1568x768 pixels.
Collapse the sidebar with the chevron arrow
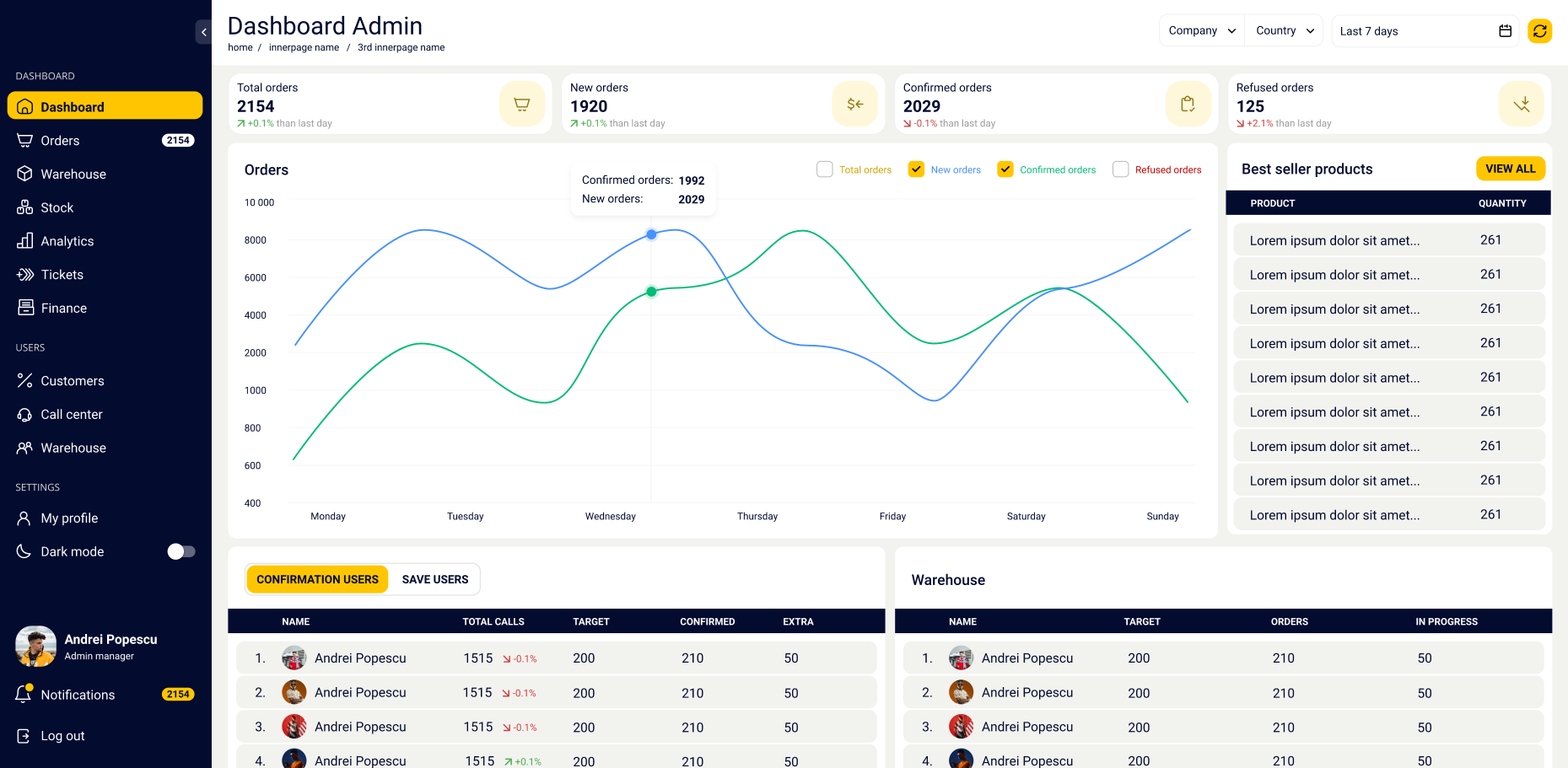click(203, 32)
